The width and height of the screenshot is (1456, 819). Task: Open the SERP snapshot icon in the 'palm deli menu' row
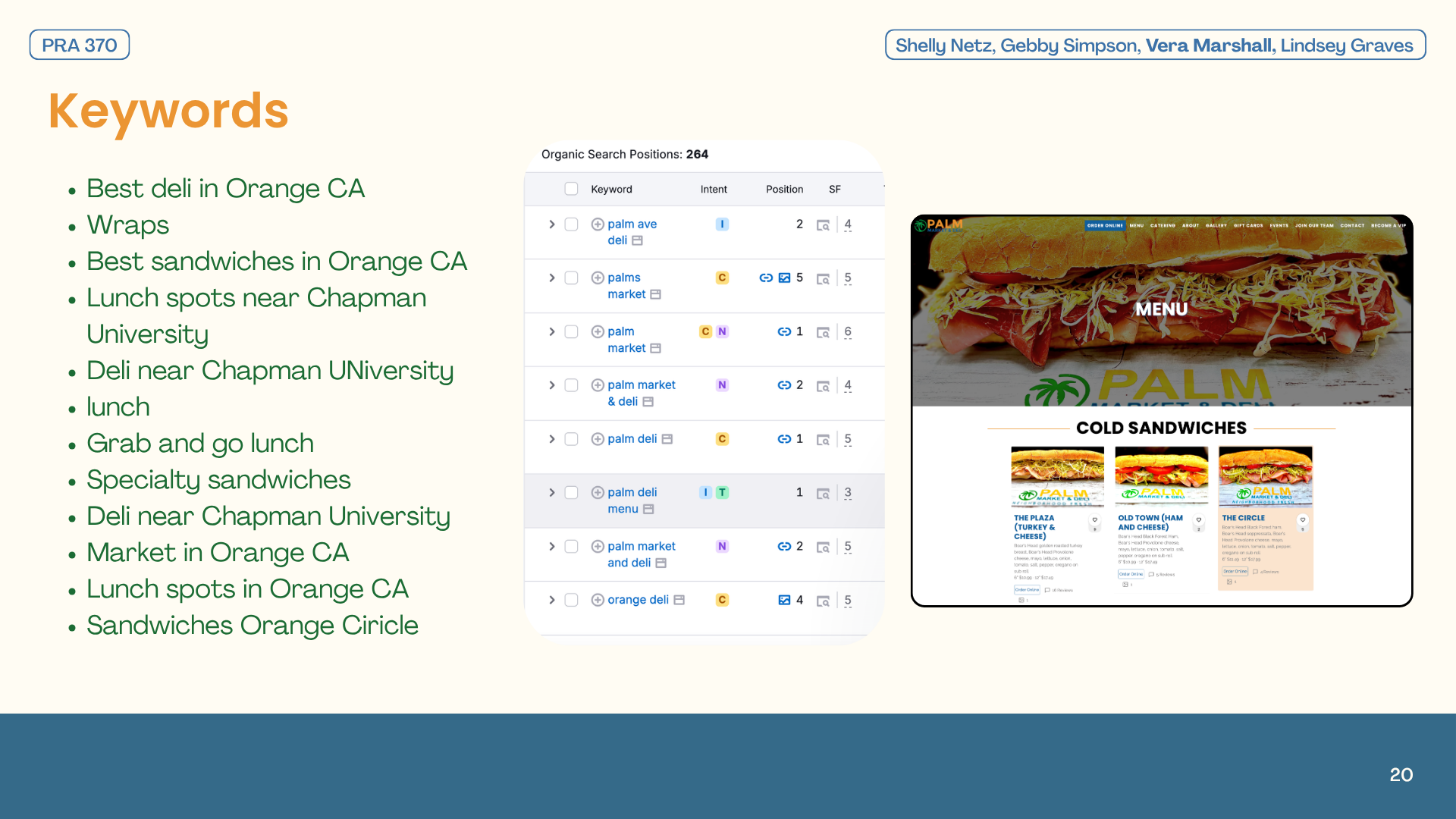(823, 494)
